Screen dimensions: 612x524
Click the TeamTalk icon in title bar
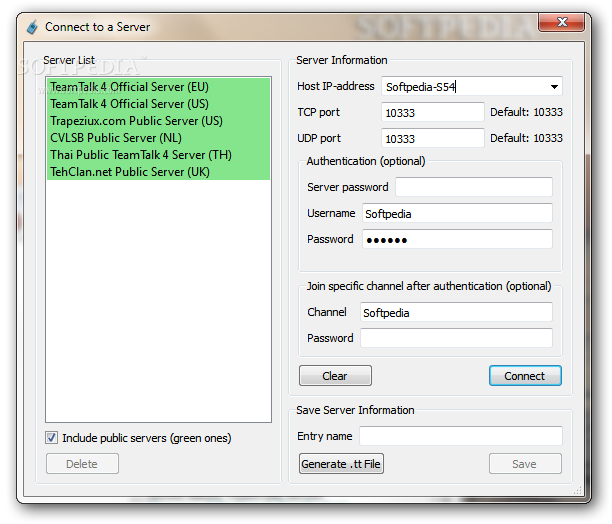click(32, 27)
